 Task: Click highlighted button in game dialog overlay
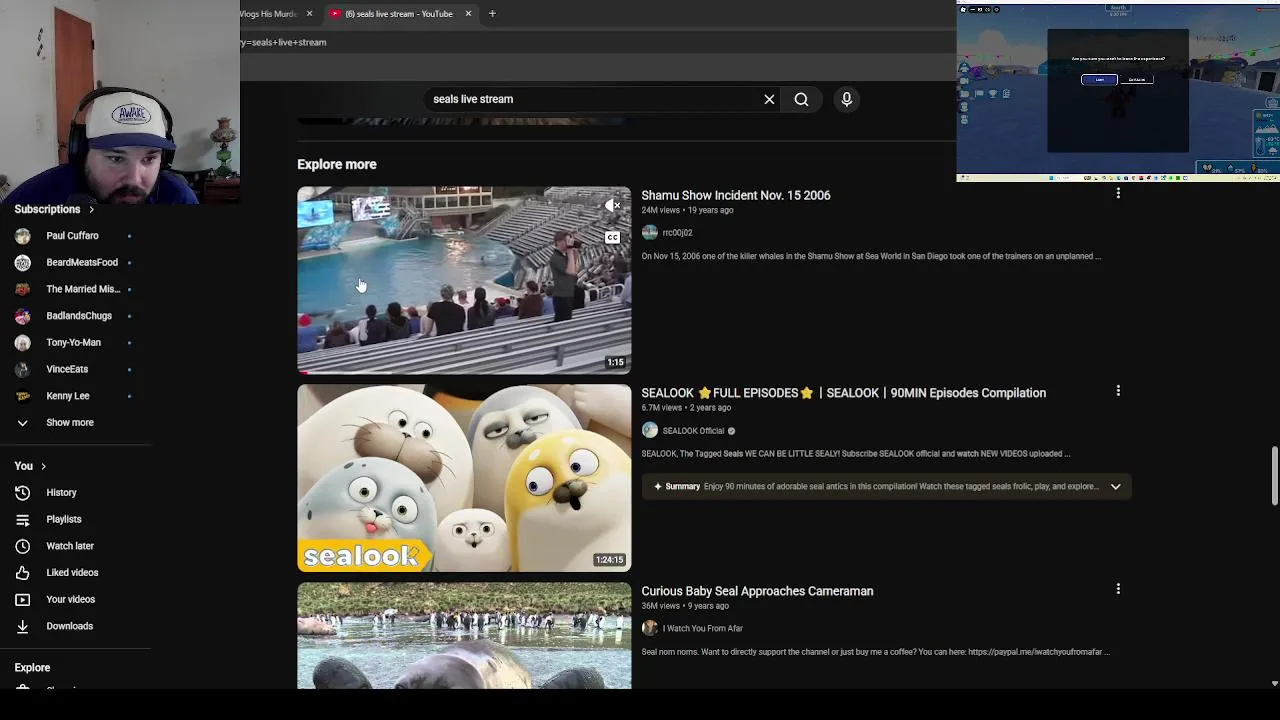(1099, 80)
